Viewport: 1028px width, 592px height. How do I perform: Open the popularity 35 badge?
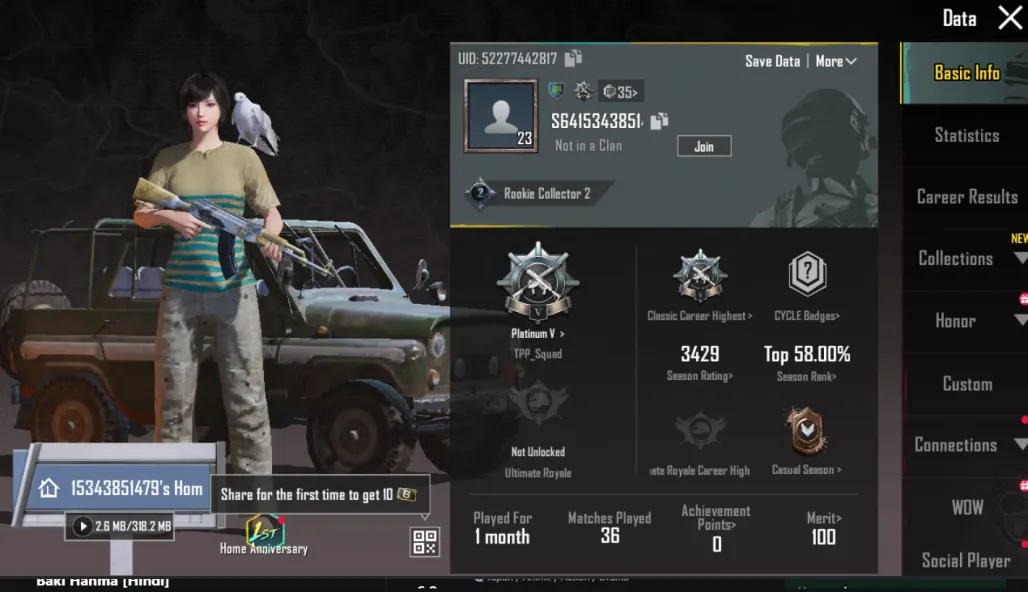pyautogui.click(x=620, y=92)
